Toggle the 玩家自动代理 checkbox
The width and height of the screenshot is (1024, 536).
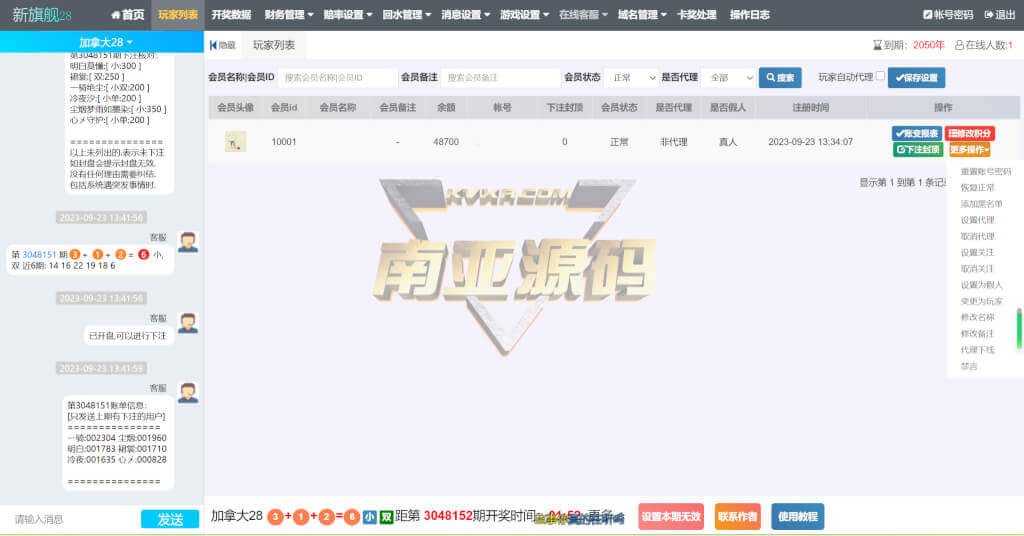click(879, 76)
